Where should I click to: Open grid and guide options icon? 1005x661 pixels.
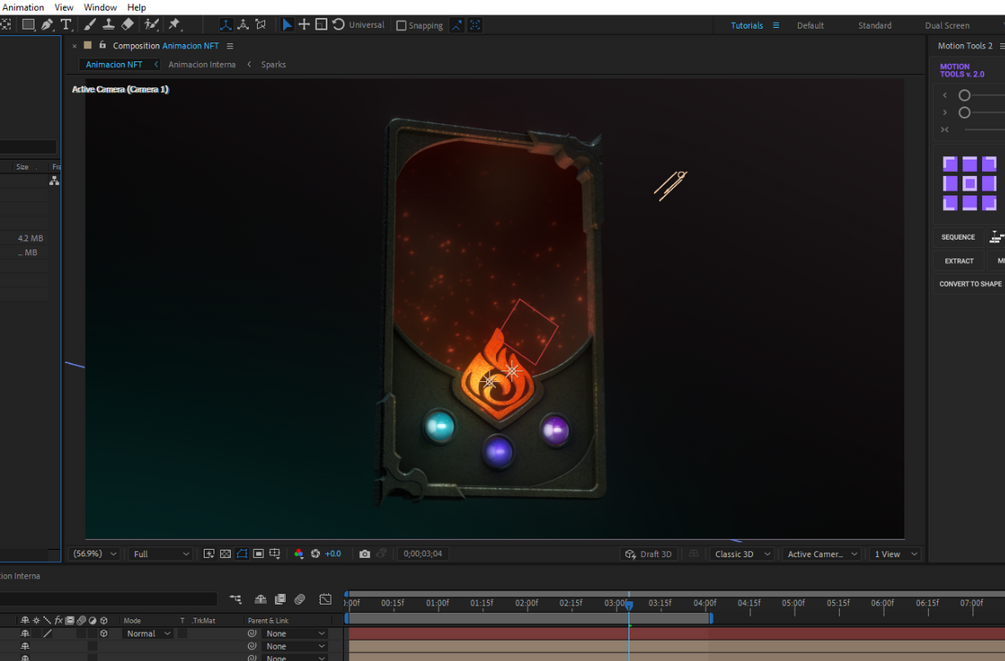[275, 554]
